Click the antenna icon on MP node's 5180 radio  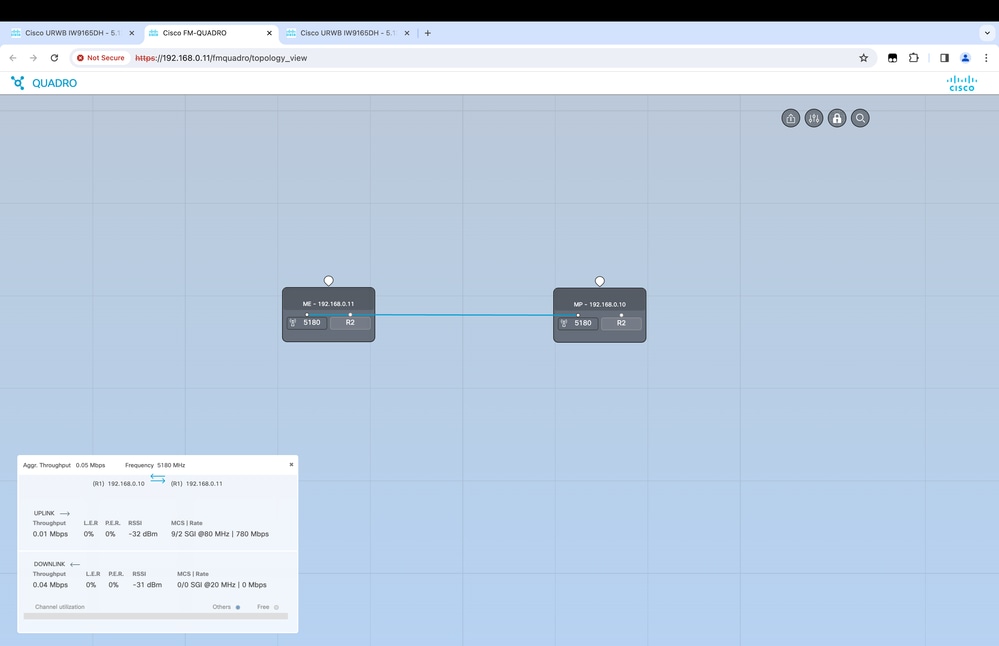pyautogui.click(x=564, y=324)
